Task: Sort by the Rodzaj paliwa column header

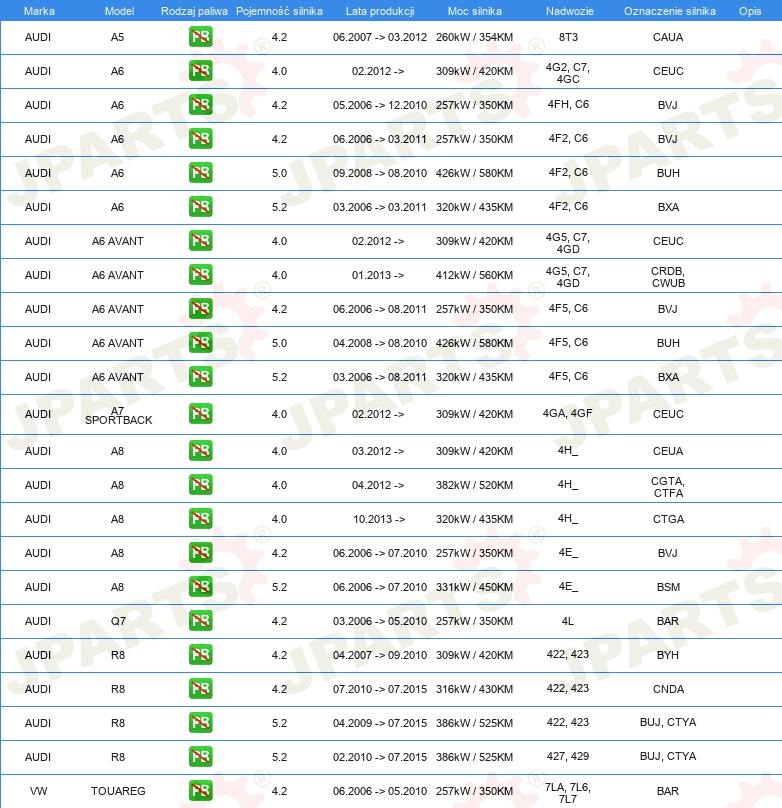Action: tap(194, 10)
